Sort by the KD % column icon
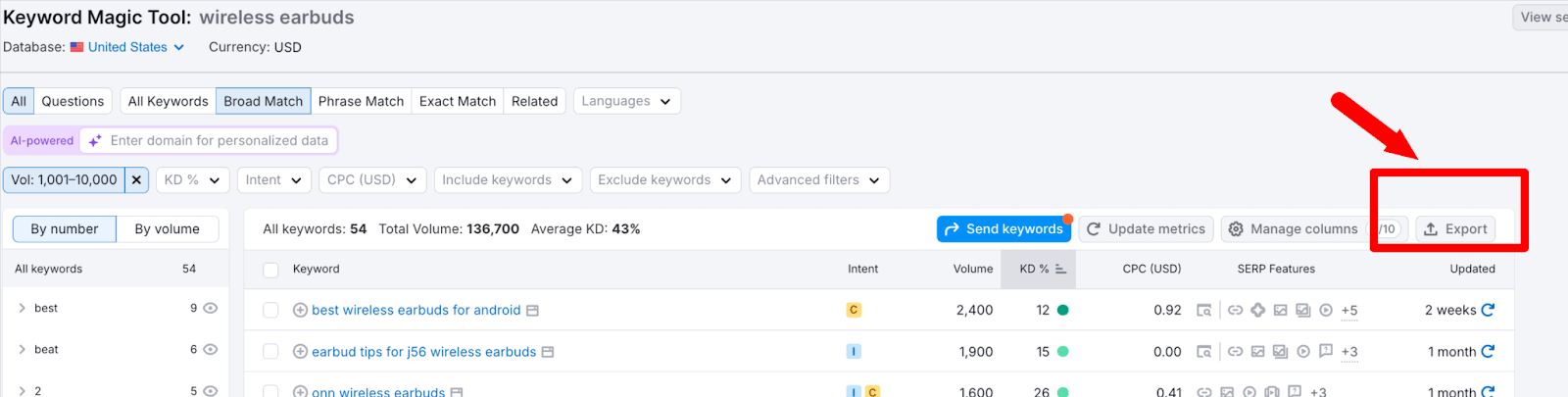The height and width of the screenshot is (397, 1568). point(1060,269)
